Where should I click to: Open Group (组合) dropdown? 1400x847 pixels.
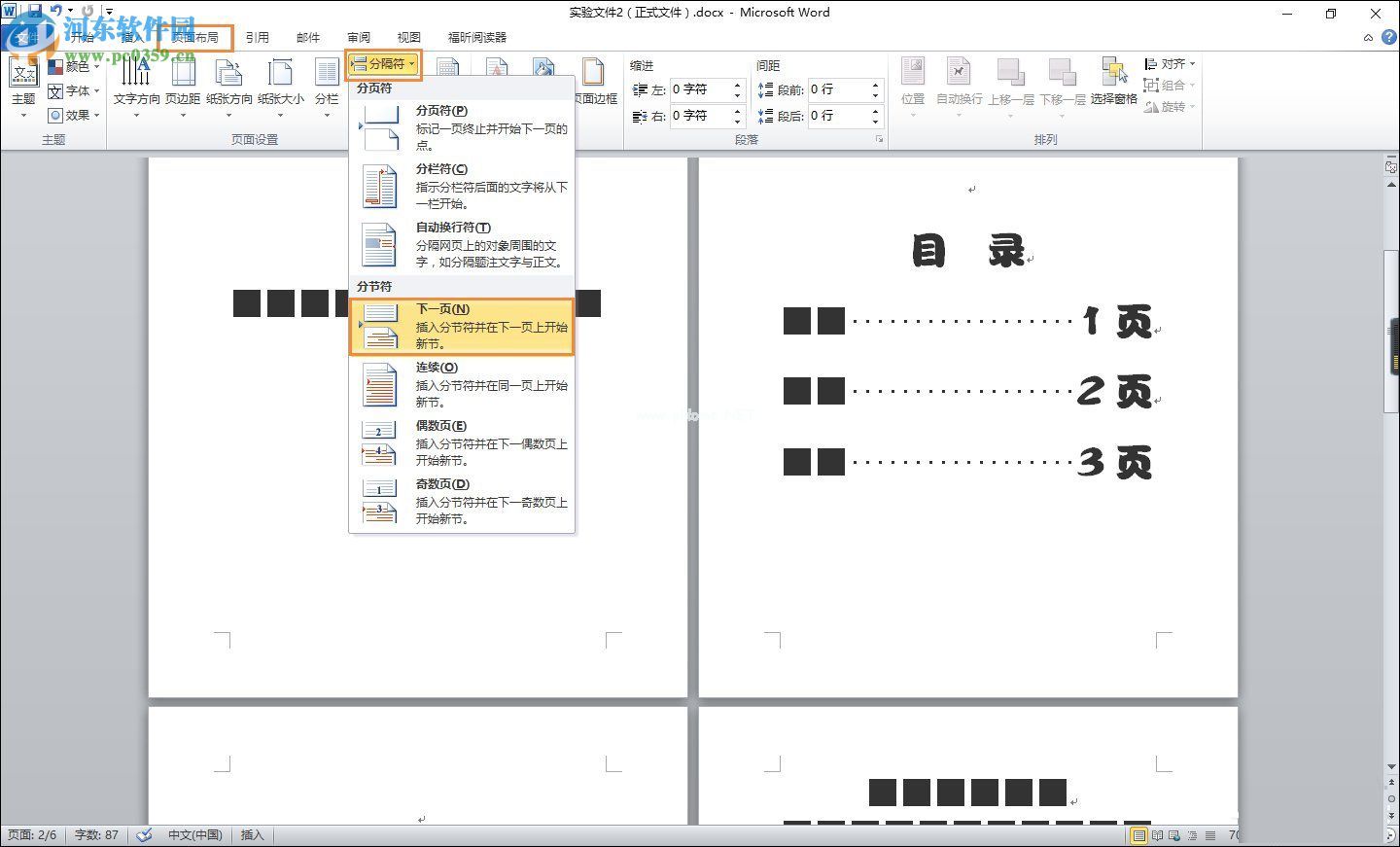point(1170,86)
